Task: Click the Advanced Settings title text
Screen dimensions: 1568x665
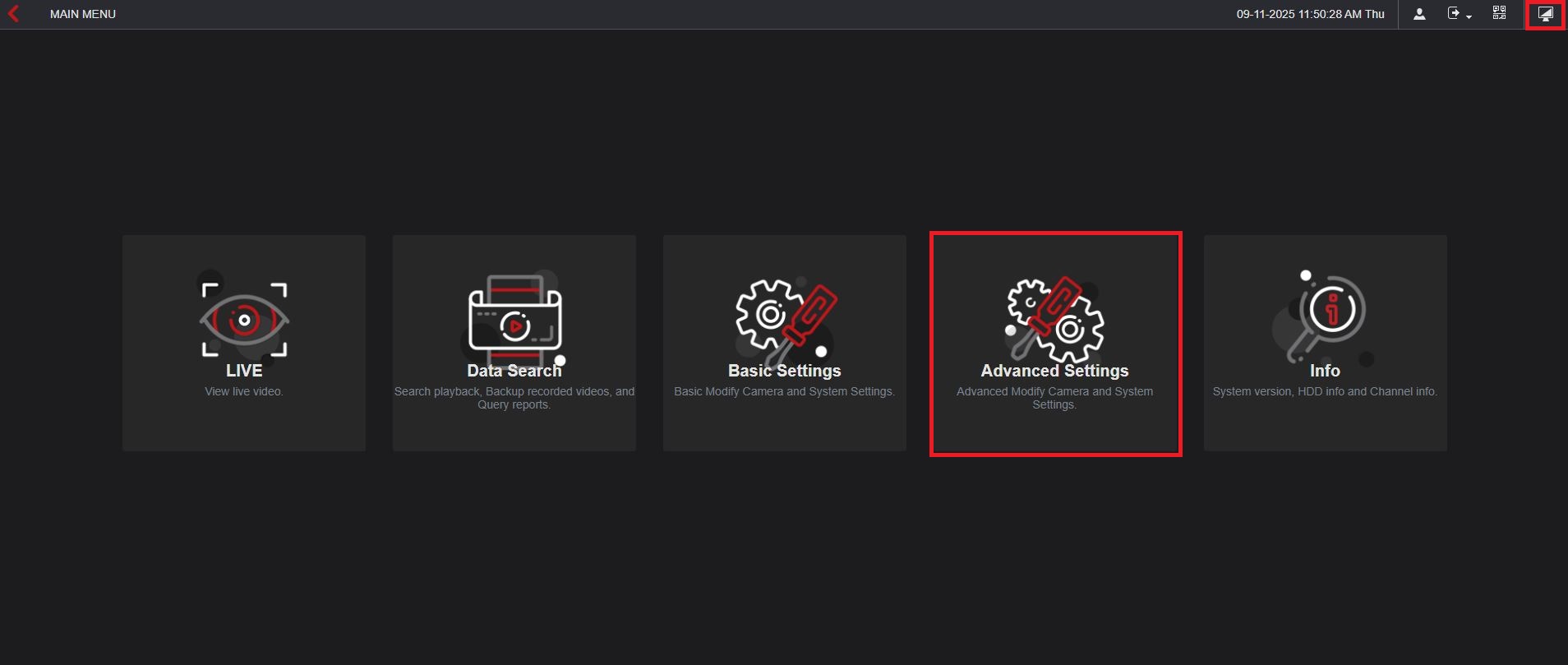Action: pyautogui.click(x=1054, y=371)
